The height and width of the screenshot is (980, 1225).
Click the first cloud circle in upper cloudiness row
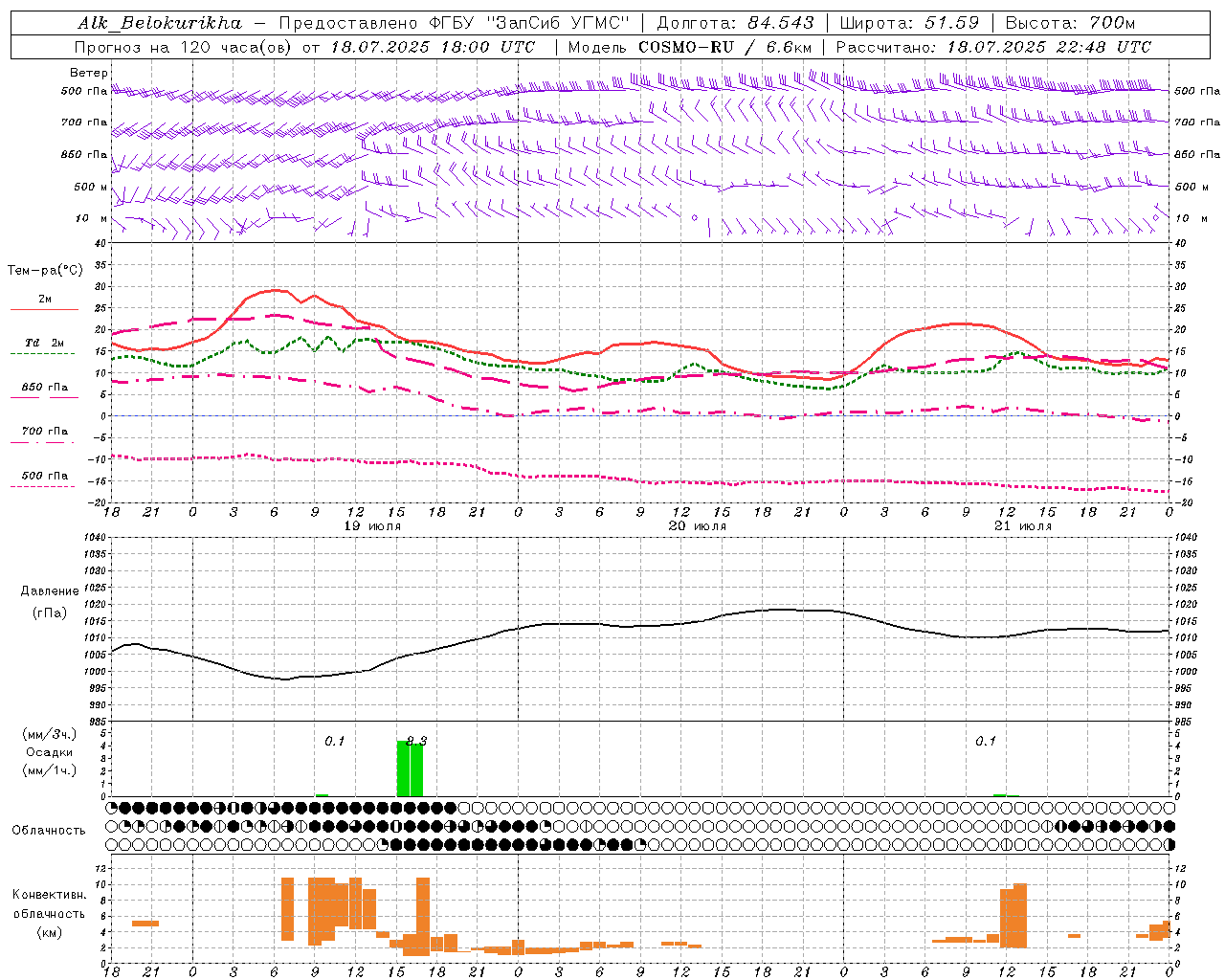point(112,808)
